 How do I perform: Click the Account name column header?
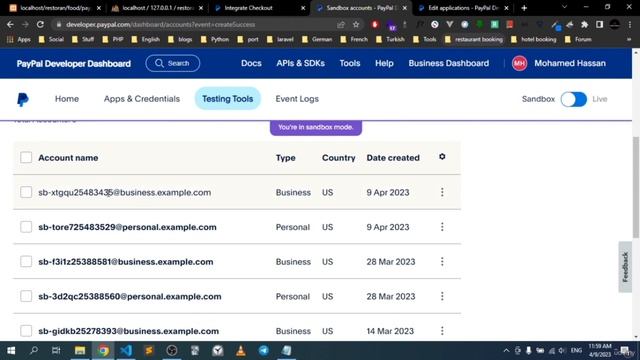coord(68,158)
